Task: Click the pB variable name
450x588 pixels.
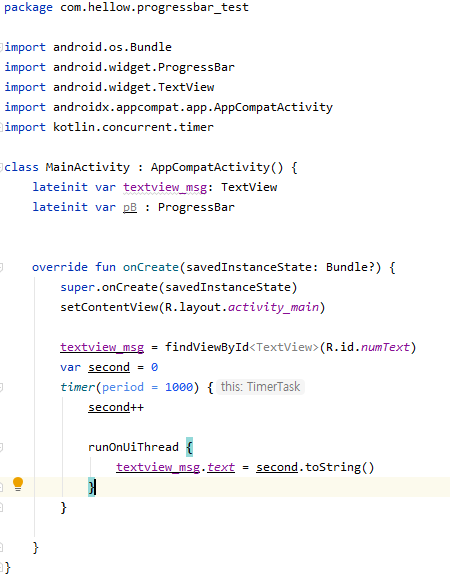Action: [130, 207]
